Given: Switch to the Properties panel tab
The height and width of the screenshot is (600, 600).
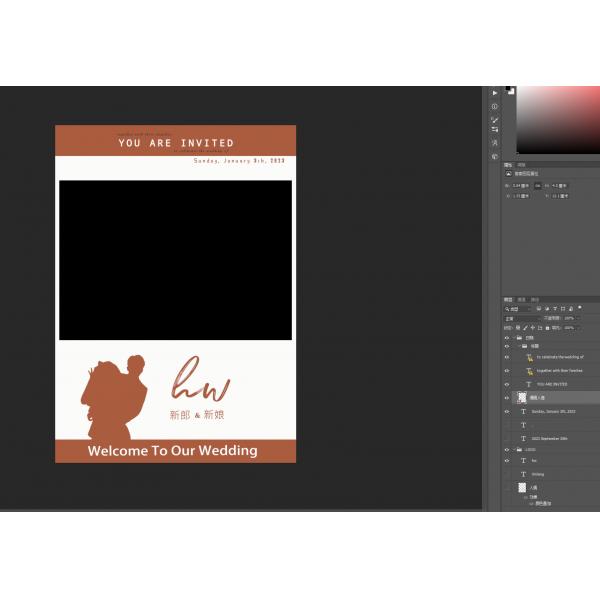Looking at the screenshot, I should [x=508, y=163].
